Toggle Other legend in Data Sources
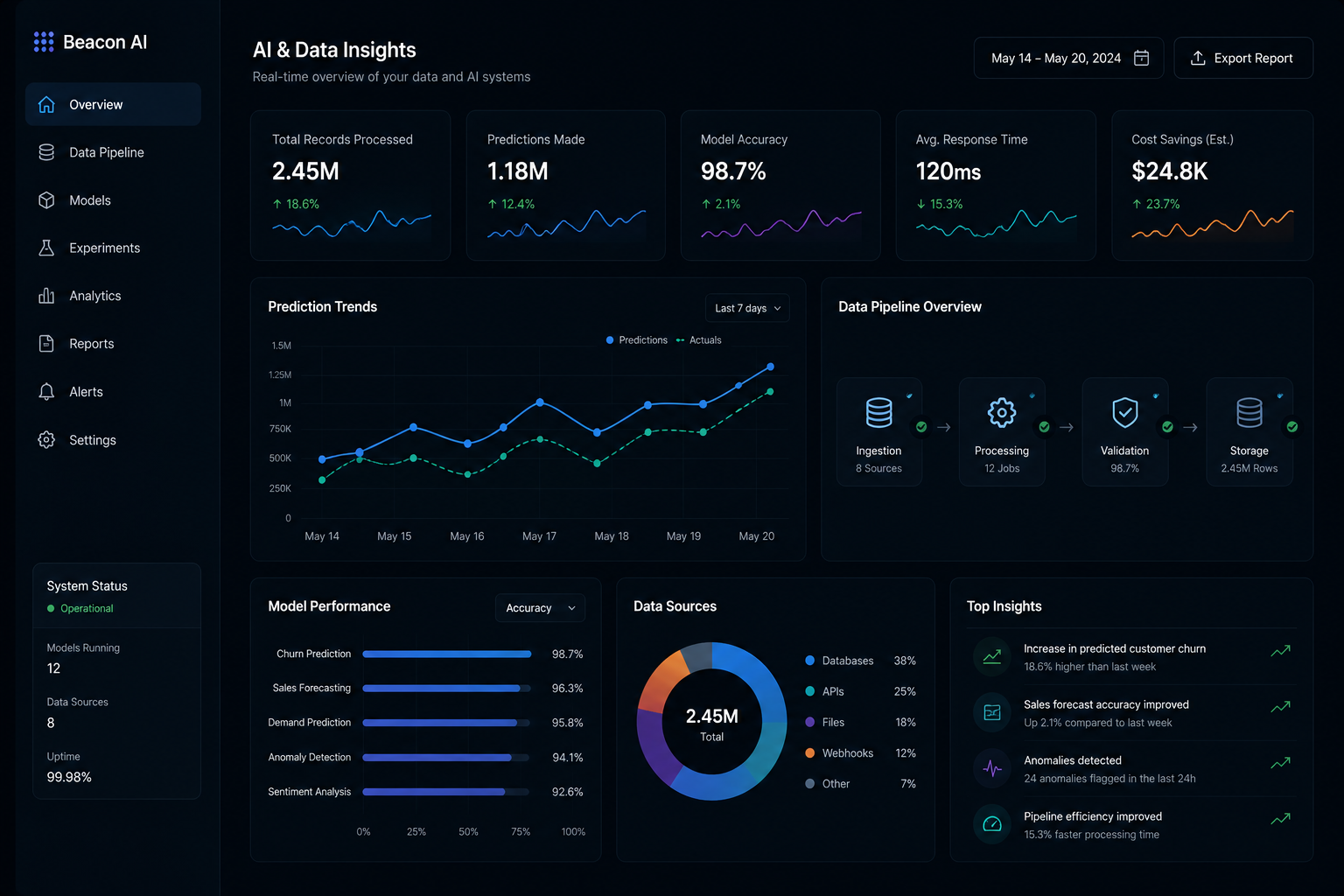The height and width of the screenshot is (896, 1344). pos(860,784)
